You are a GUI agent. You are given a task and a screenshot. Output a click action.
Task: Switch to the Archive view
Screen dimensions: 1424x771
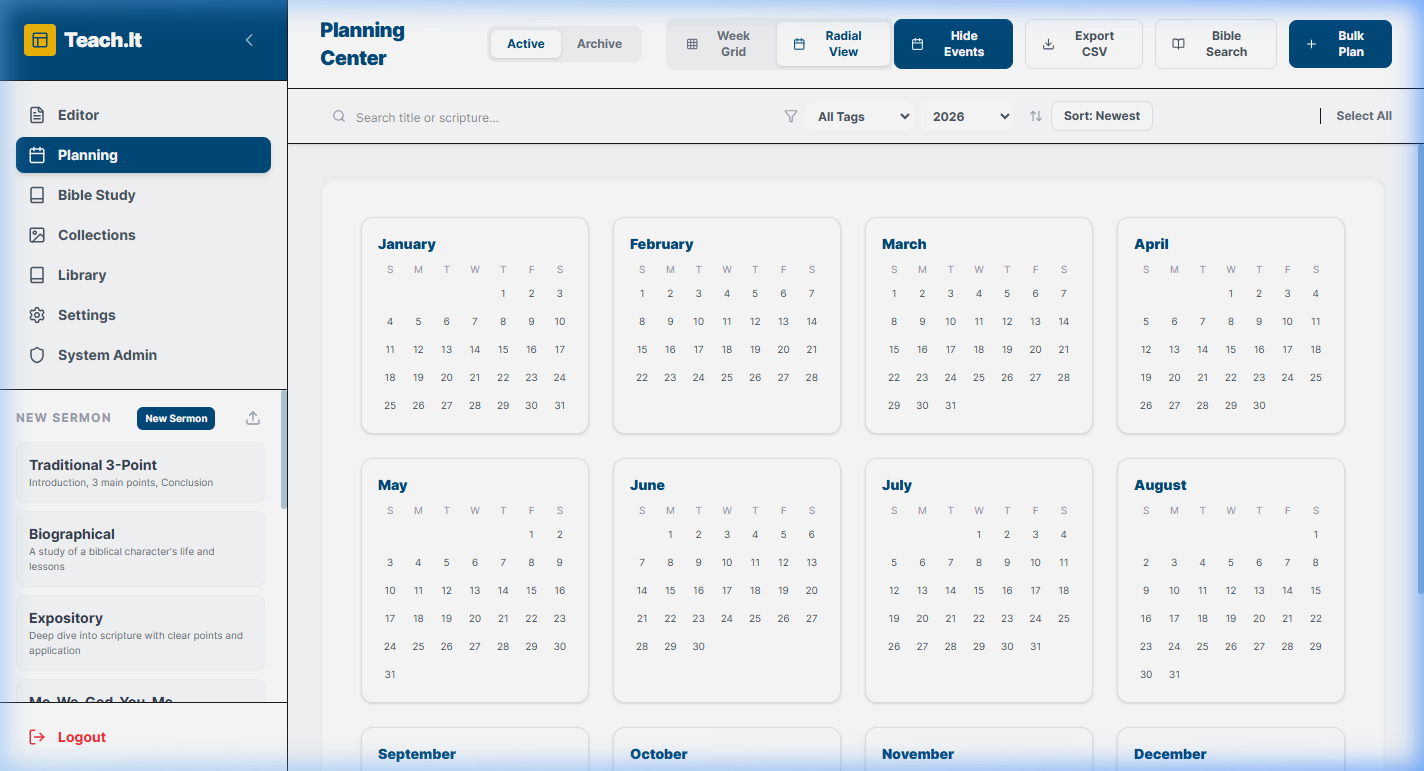coord(599,44)
